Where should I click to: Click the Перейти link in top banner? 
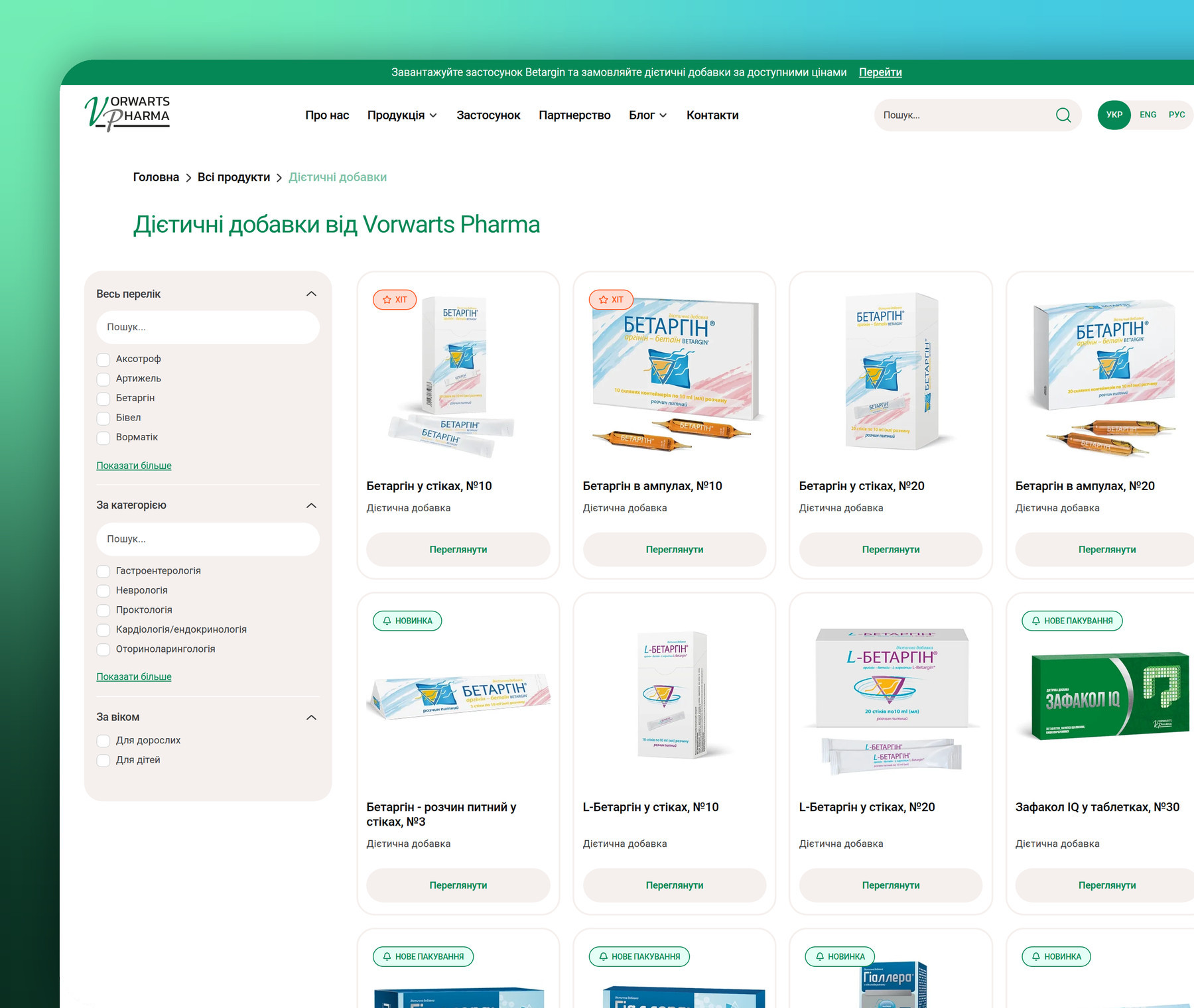pyautogui.click(x=880, y=72)
